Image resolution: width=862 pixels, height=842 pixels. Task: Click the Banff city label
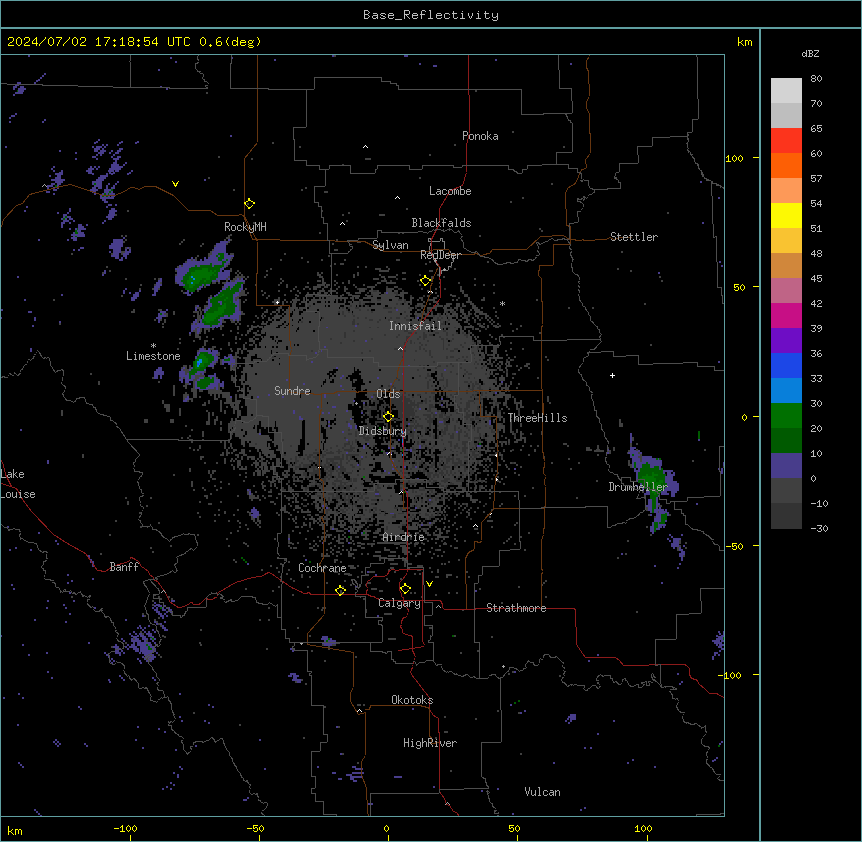(124, 567)
